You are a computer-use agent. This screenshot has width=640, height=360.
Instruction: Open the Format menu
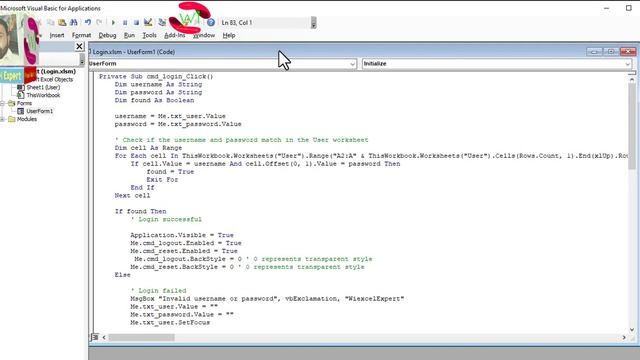pos(81,36)
